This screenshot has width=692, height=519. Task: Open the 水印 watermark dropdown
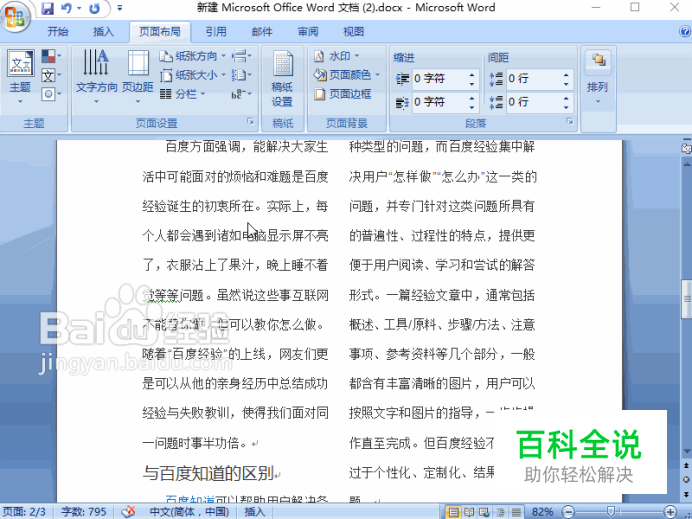click(x=336, y=56)
